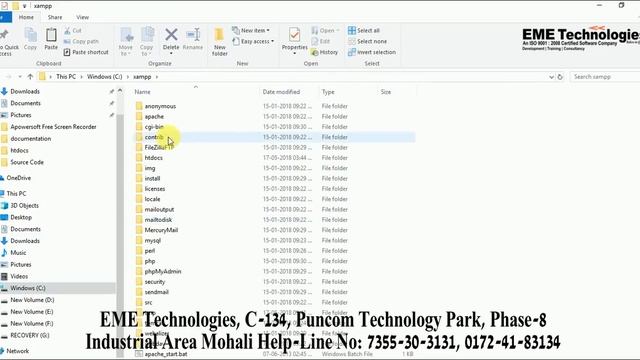Click Windows (C:) in the address path
The height and width of the screenshot is (360, 640).
click(104, 77)
